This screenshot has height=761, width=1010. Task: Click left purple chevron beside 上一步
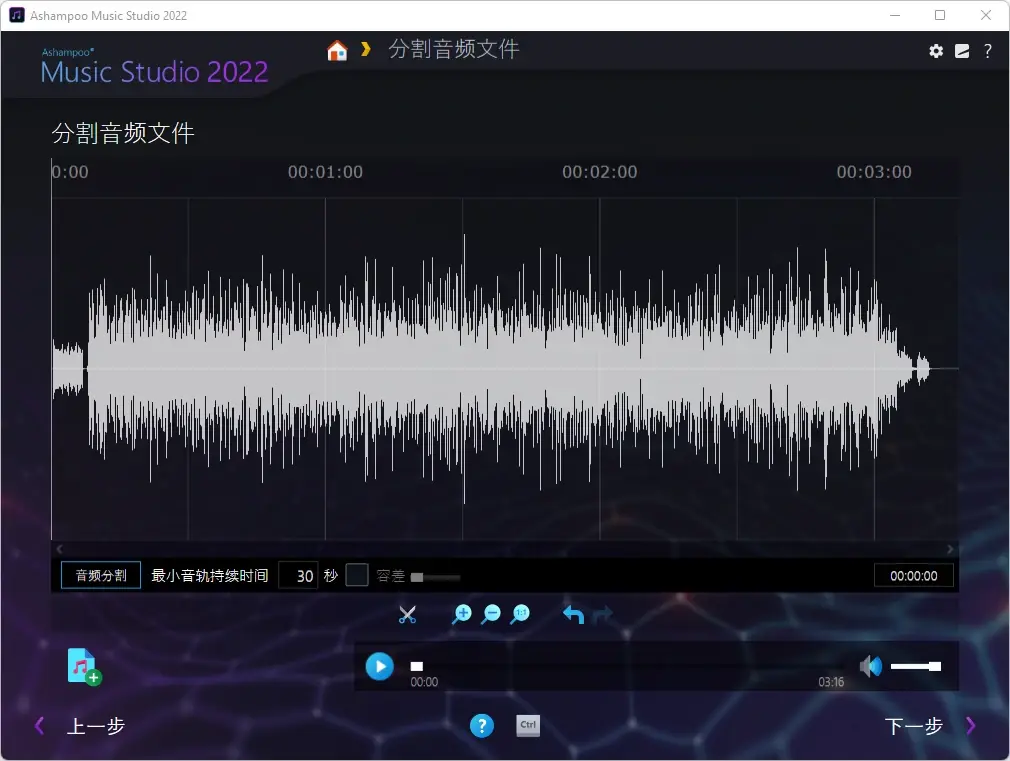[39, 726]
